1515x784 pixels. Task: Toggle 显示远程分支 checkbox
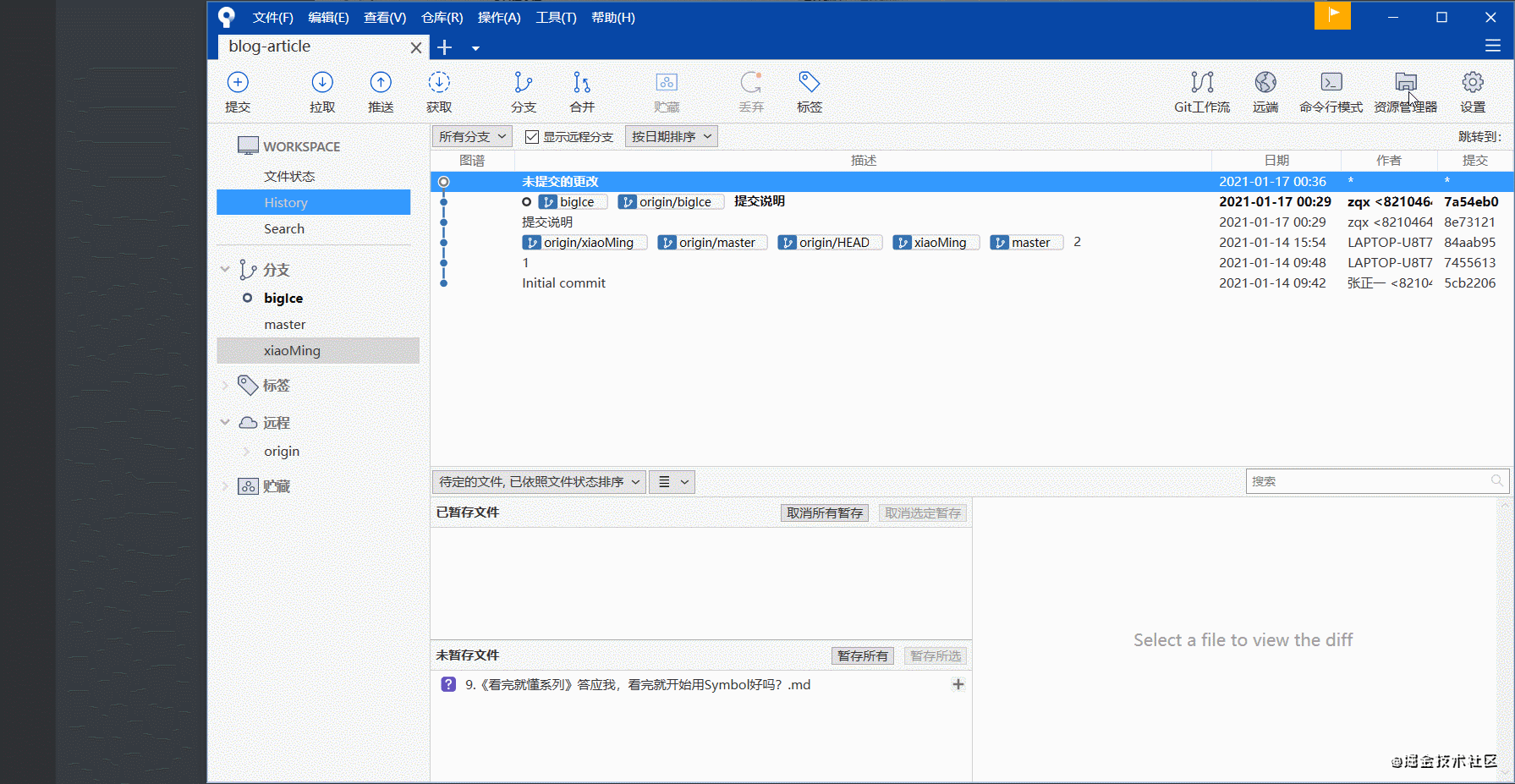532,136
